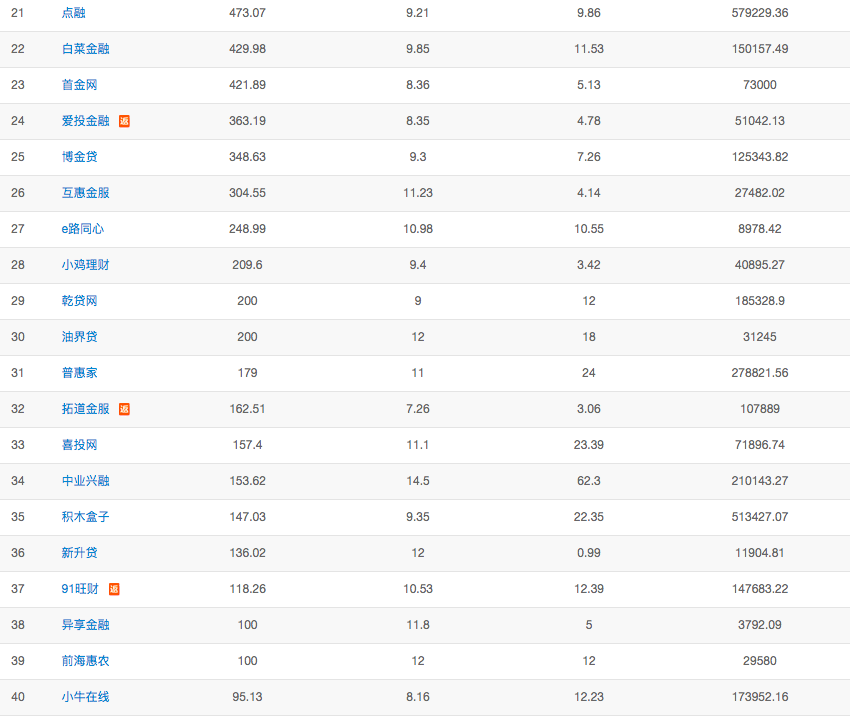The image size is (850, 720).
Task: Select the 62.3 term for 中业兴融
Action: [589, 480]
